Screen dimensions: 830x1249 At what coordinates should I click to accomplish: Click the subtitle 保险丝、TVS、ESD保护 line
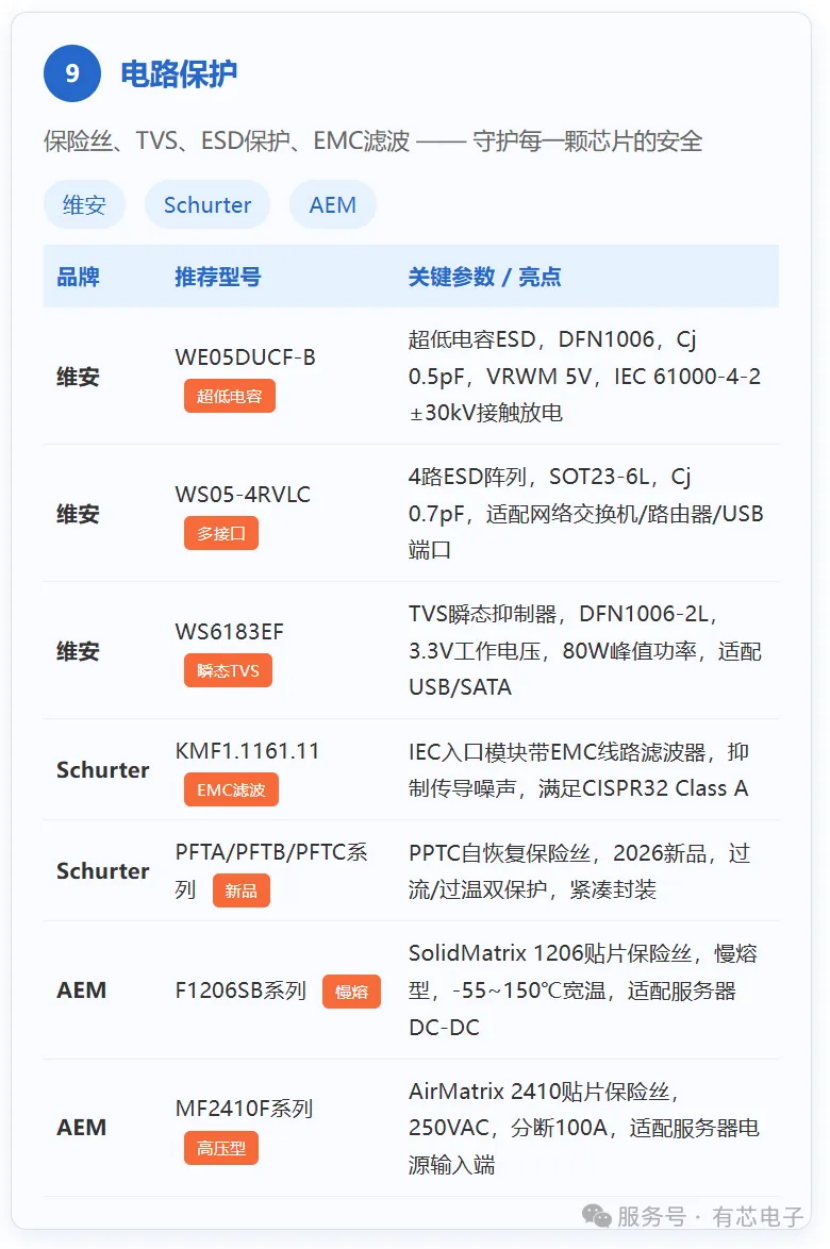[373, 141]
